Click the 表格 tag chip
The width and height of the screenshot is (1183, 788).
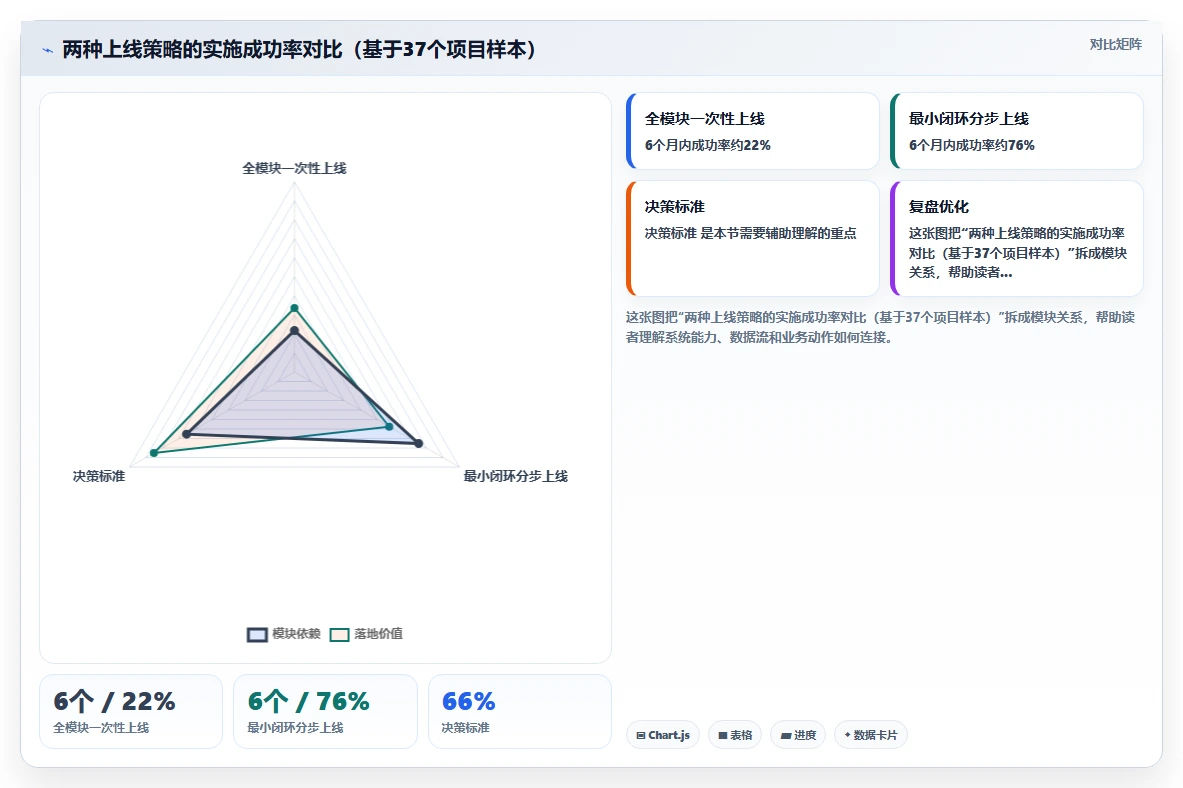click(x=735, y=735)
